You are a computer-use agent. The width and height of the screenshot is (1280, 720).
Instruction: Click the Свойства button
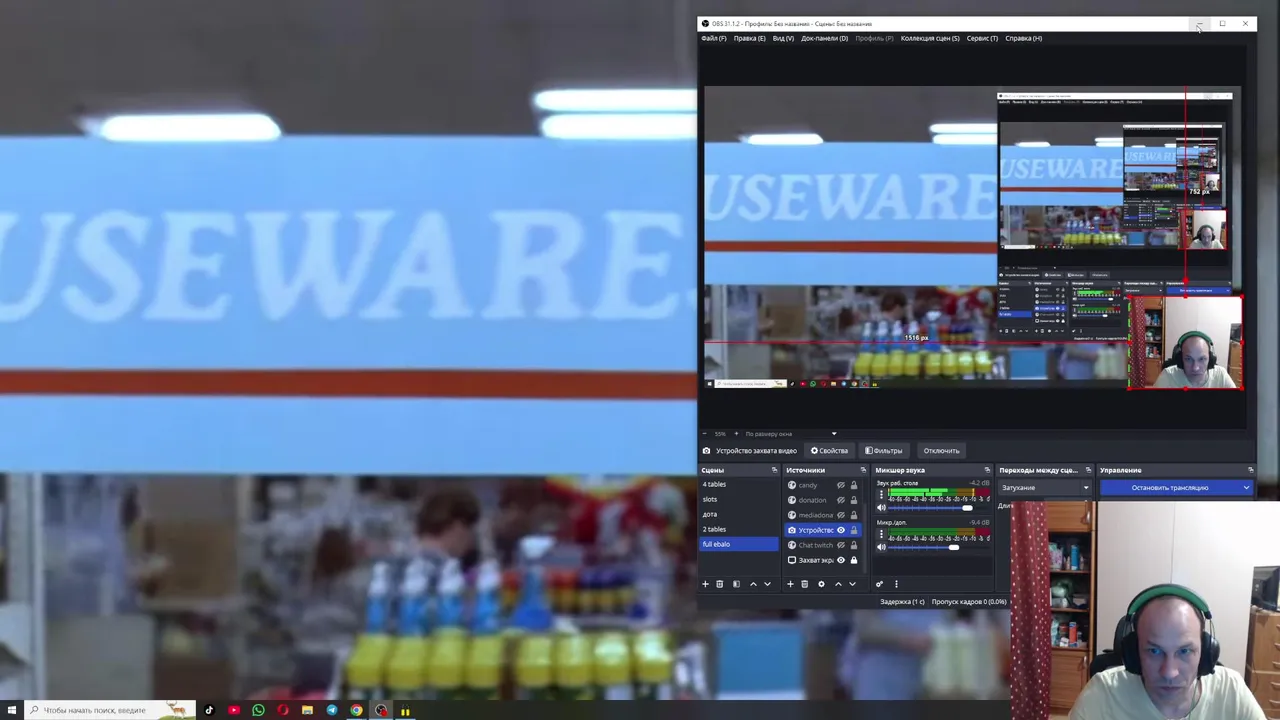829,451
